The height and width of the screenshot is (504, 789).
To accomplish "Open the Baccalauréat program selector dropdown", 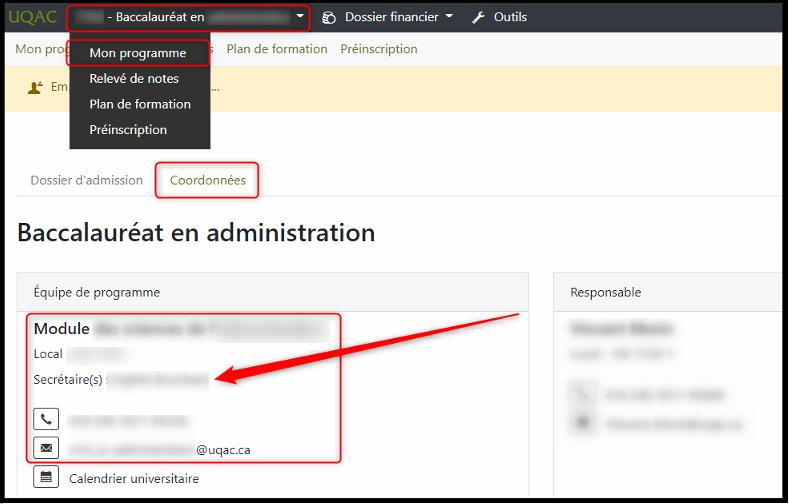I will pos(188,17).
